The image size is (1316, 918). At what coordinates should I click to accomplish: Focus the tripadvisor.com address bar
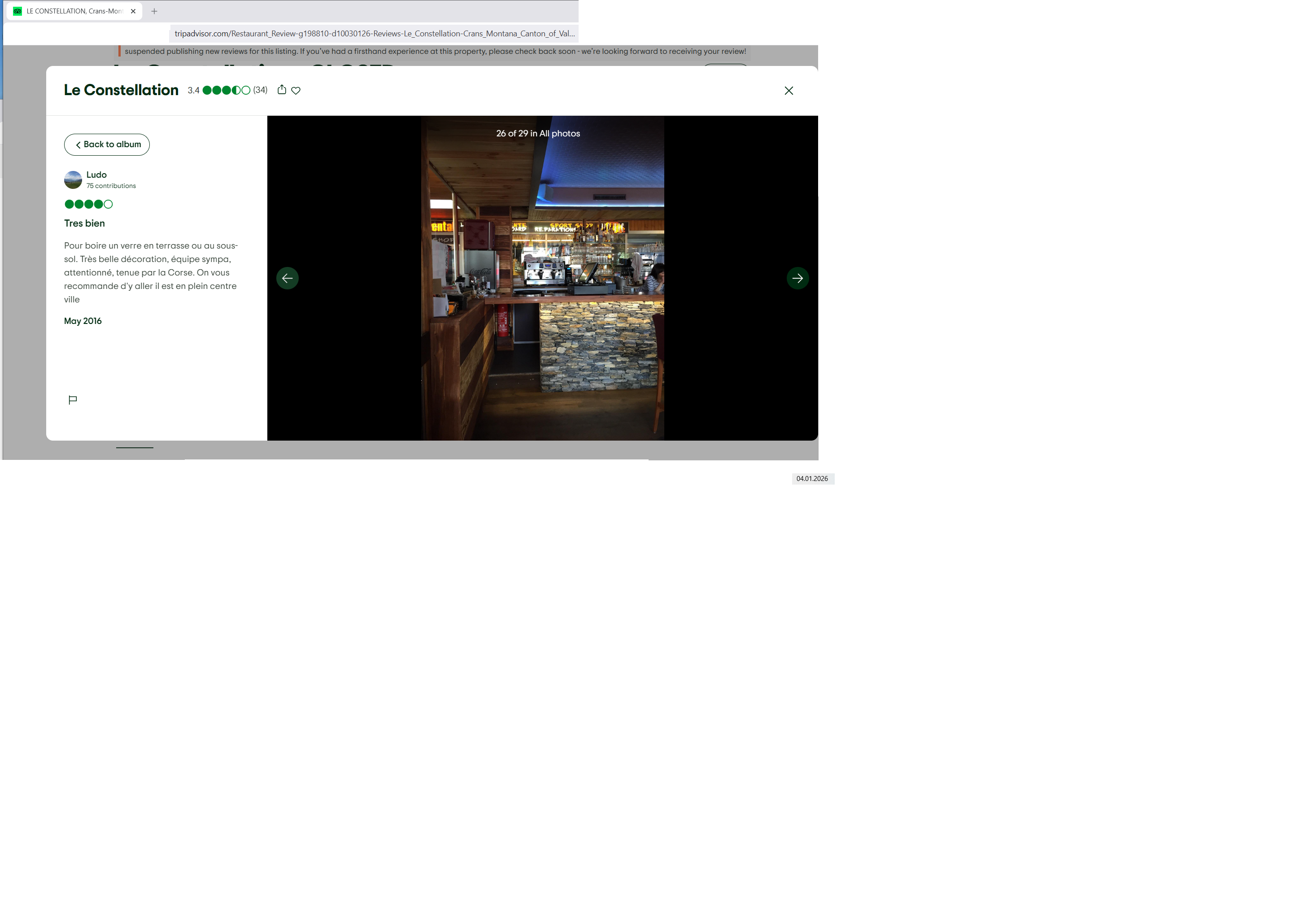374,34
